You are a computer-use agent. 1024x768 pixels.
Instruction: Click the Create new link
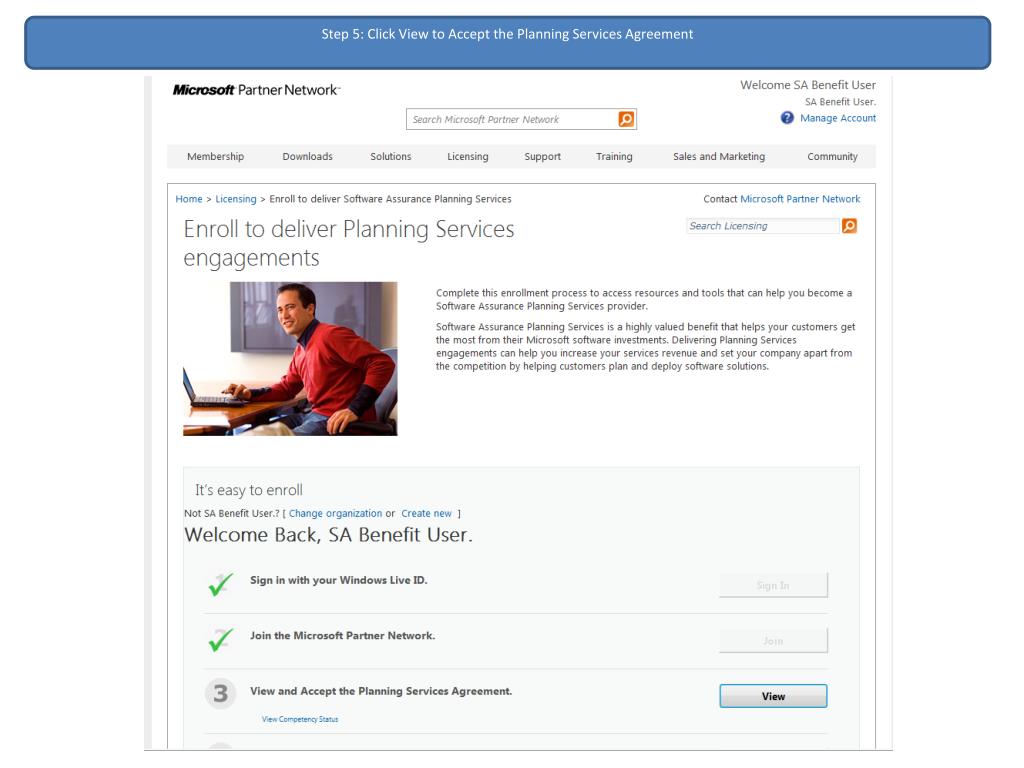(426, 514)
